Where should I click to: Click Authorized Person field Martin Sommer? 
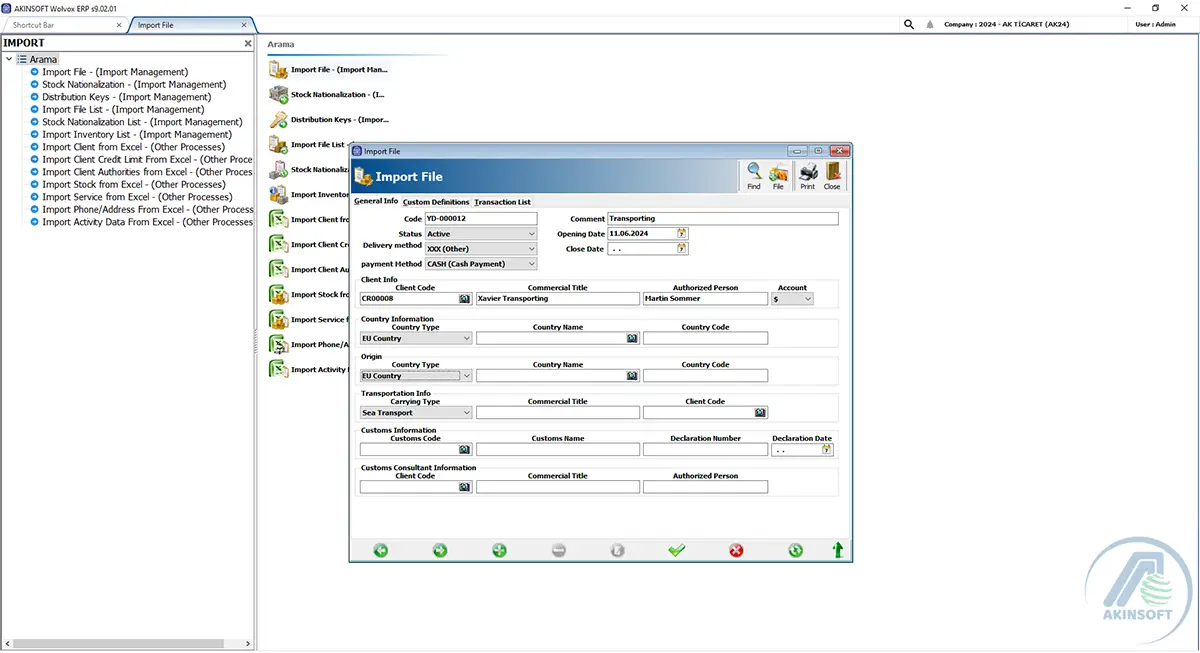point(705,299)
